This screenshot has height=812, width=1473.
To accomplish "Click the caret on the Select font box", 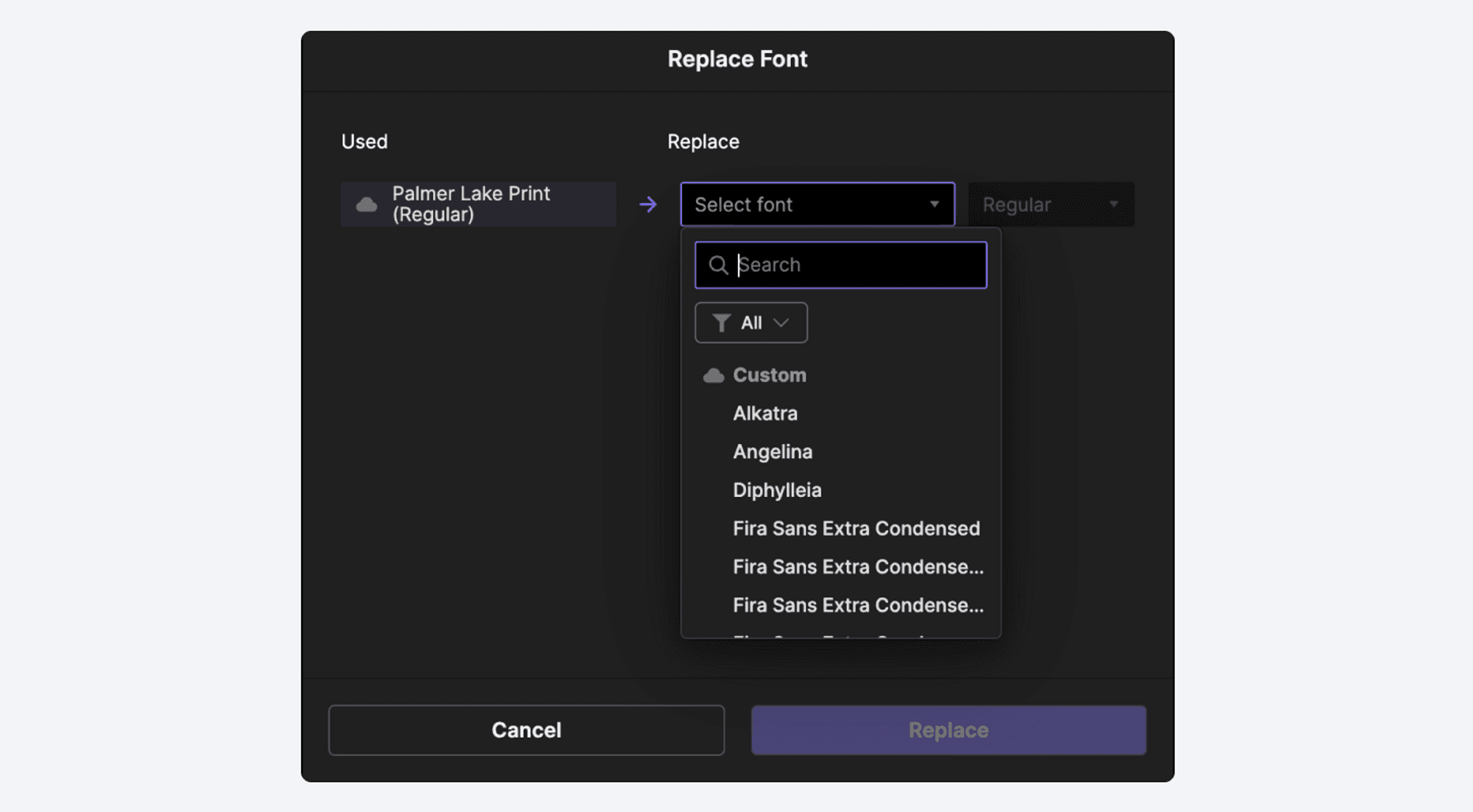I will click(935, 205).
